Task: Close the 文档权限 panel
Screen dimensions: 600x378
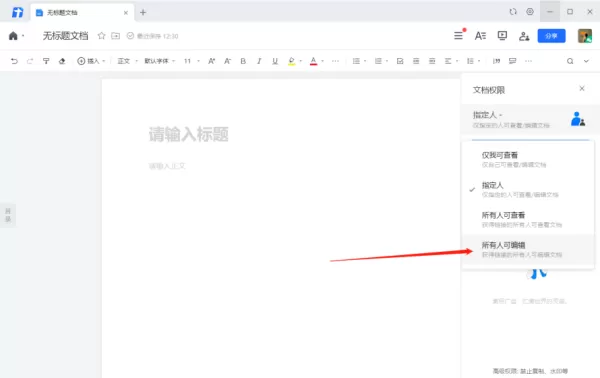Action: [x=582, y=88]
